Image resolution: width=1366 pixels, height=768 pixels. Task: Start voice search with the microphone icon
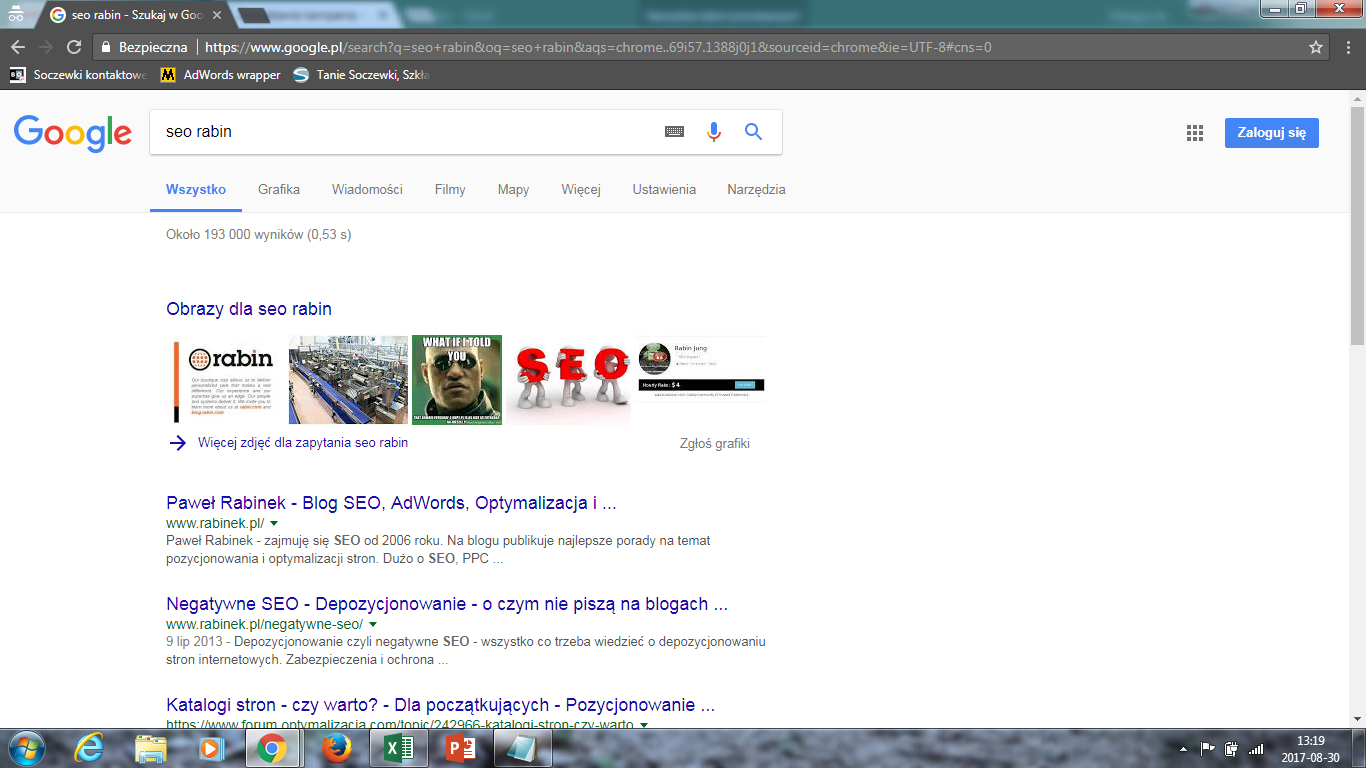click(713, 132)
